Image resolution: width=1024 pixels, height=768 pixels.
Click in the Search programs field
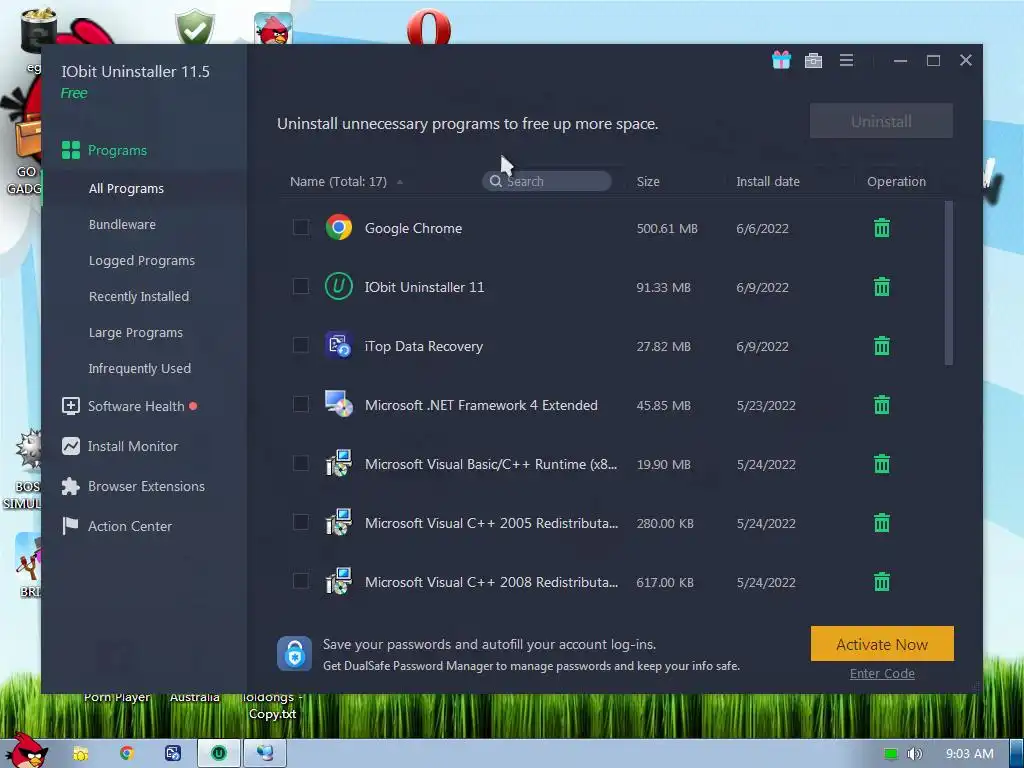tap(547, 181)
